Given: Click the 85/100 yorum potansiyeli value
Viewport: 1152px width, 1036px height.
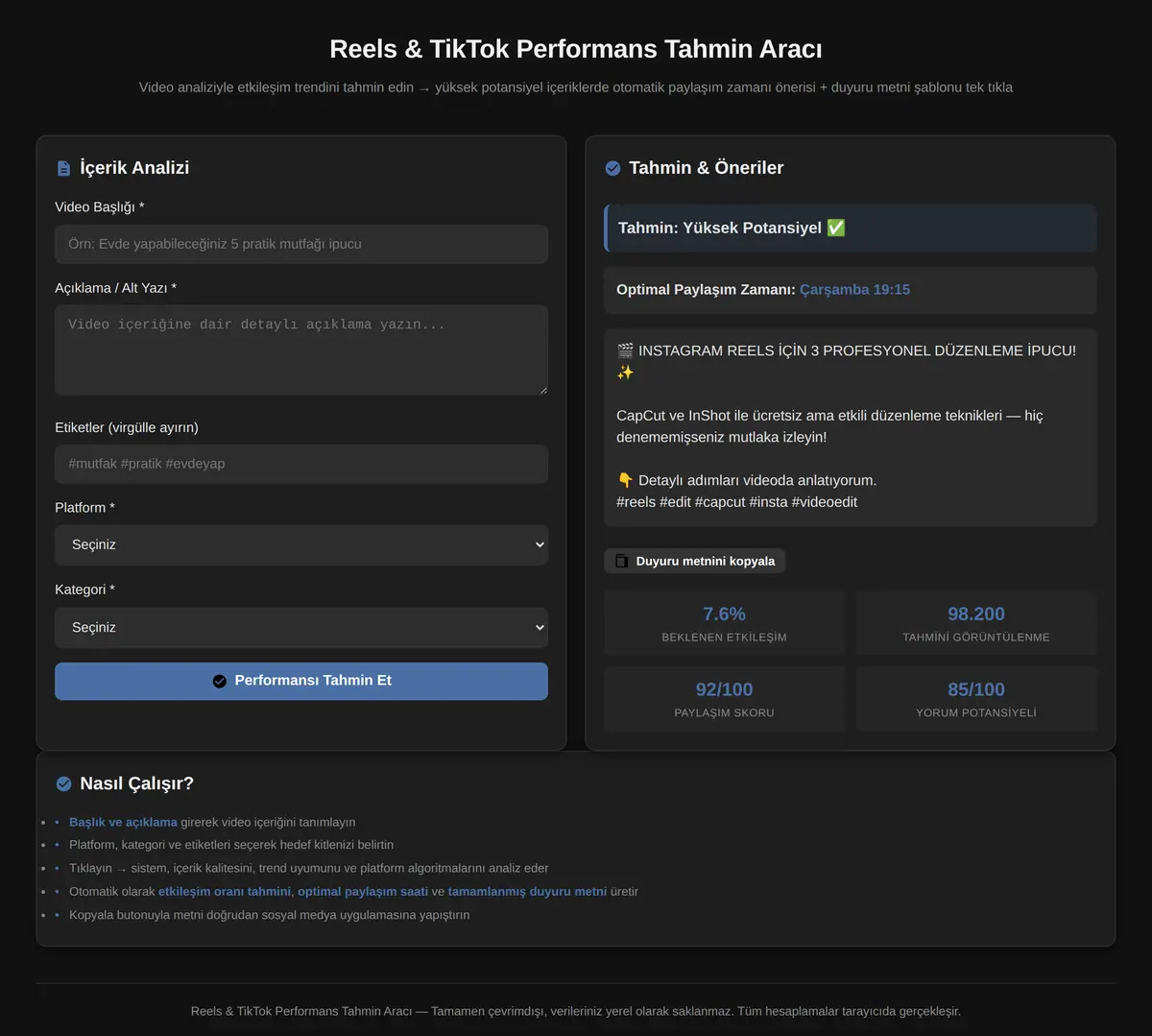Looking at the screenshot, I should click(976, 689).
